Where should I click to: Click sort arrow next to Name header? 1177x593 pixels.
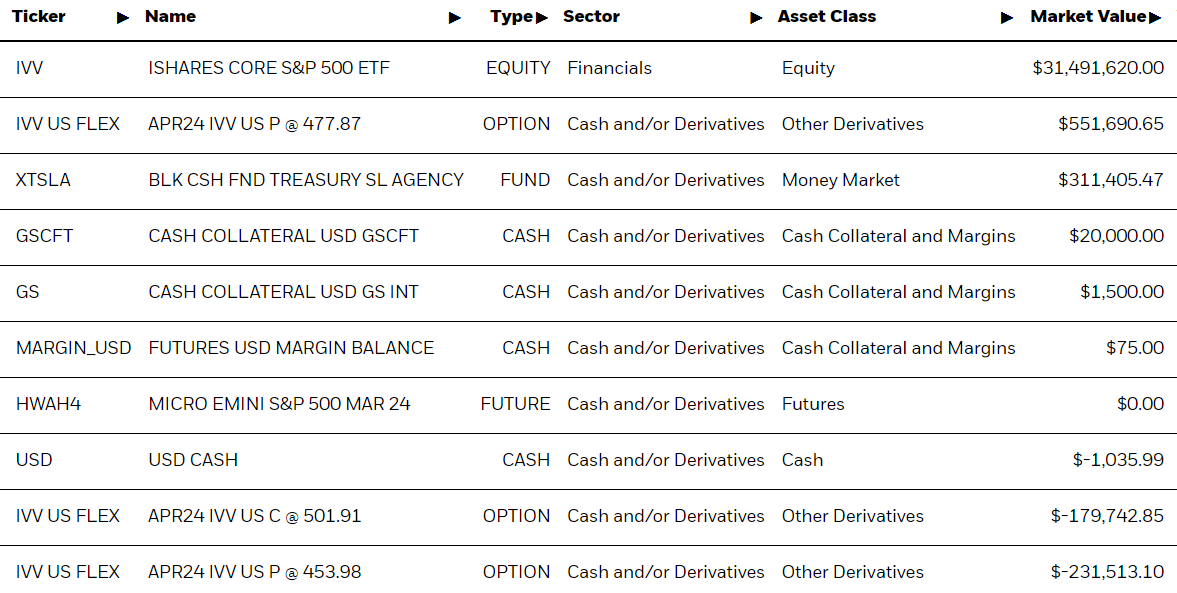(455, 18)
